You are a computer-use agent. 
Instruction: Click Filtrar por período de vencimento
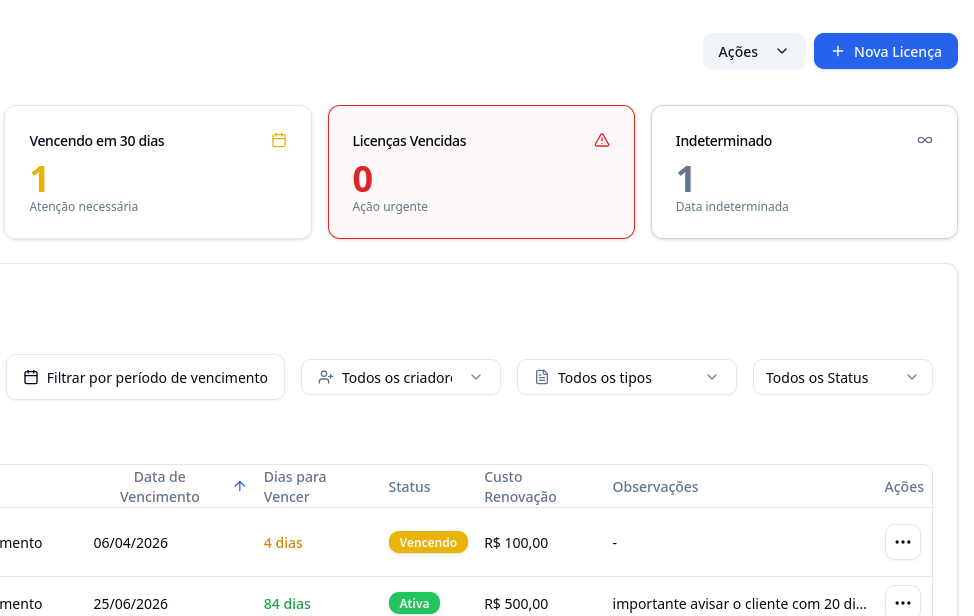pyautogui.click(x=145, y=377)
